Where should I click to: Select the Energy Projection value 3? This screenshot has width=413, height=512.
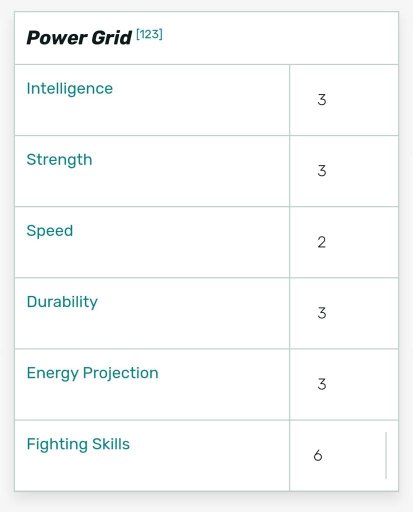click(322, 384)
